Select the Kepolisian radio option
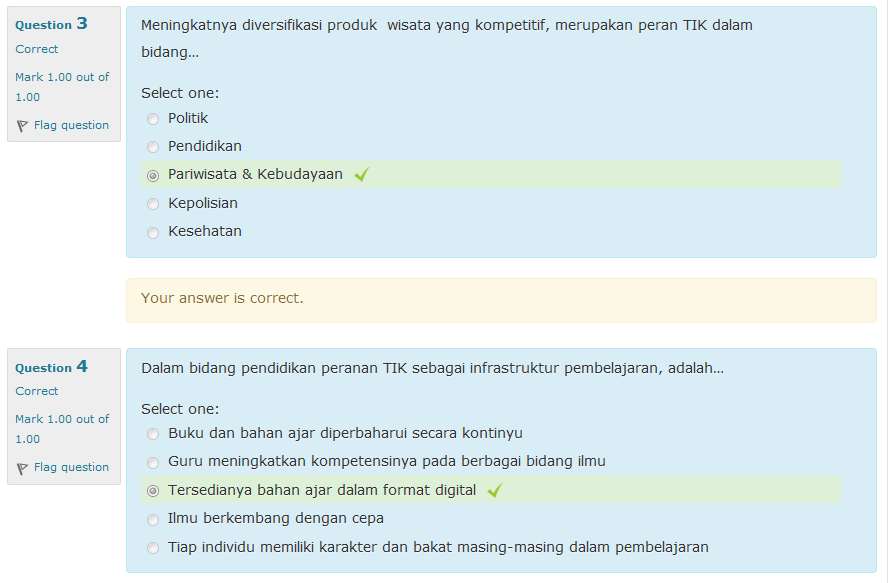 click(153, 204)
